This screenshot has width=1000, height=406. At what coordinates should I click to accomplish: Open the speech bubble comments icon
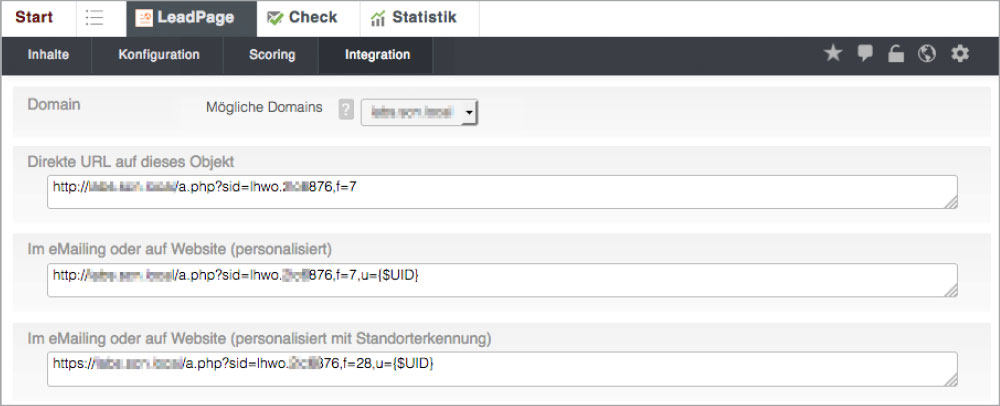(865, 54)
